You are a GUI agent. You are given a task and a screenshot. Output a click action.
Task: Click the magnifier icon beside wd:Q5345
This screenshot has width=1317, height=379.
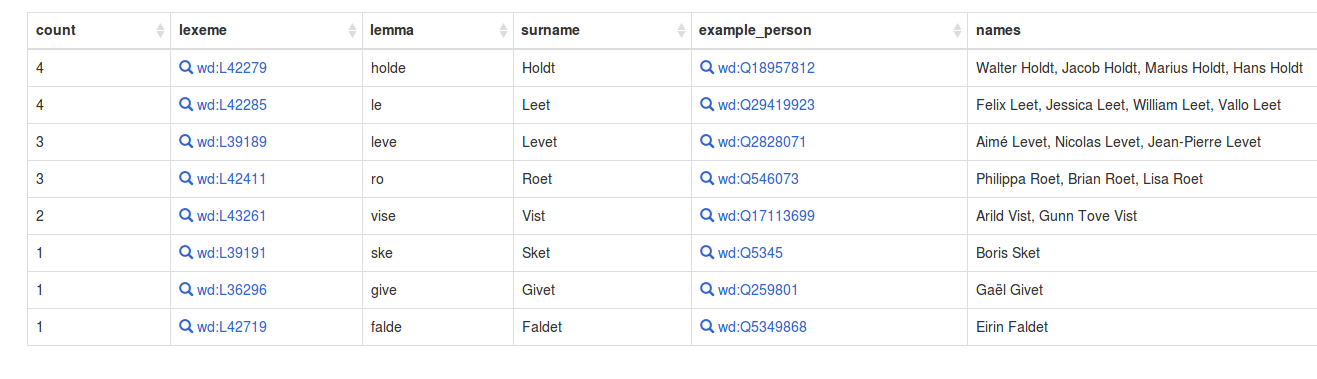706,253
